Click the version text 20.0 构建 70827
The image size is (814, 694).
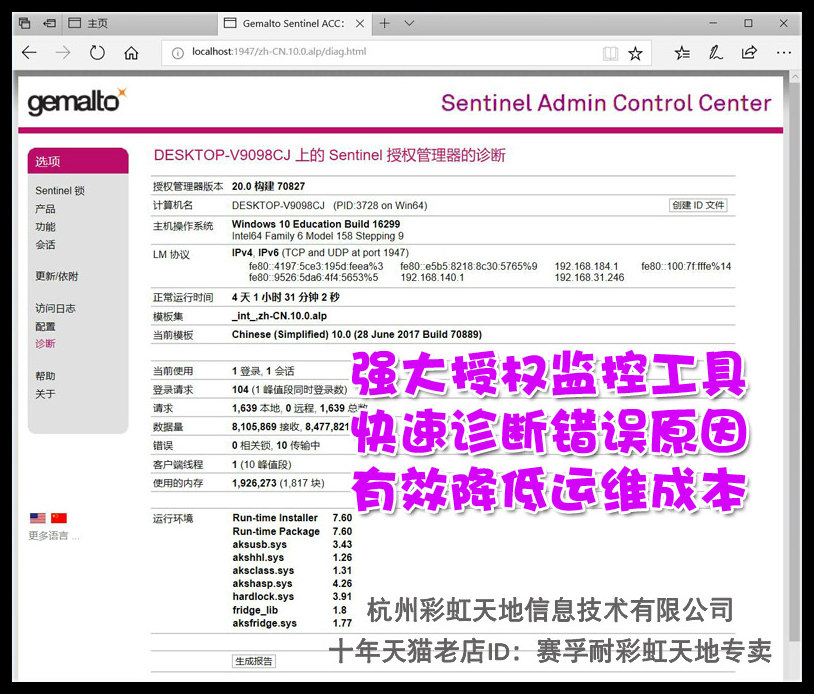click(268, 186)
